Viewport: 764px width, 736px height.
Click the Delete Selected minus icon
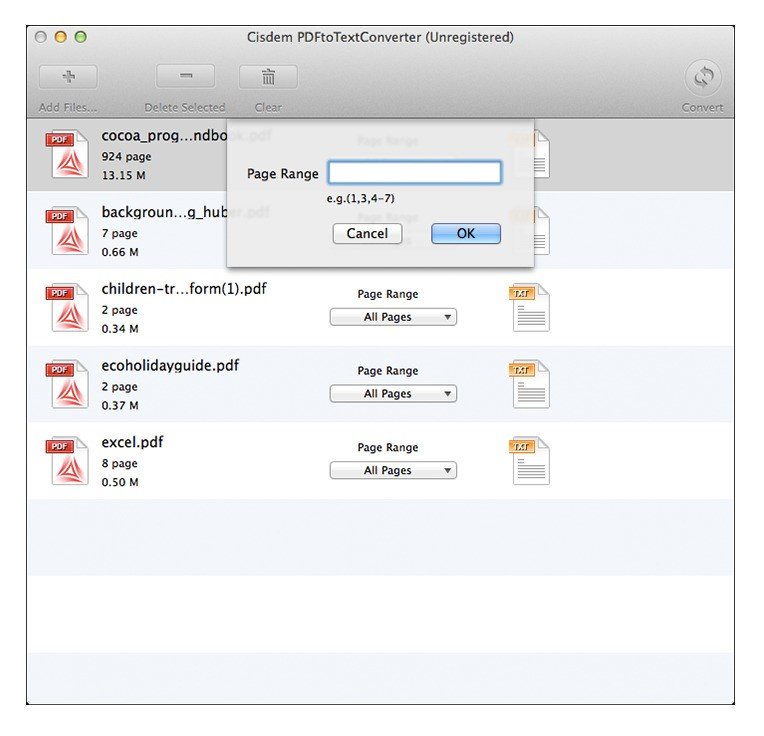tap(186, 76)
